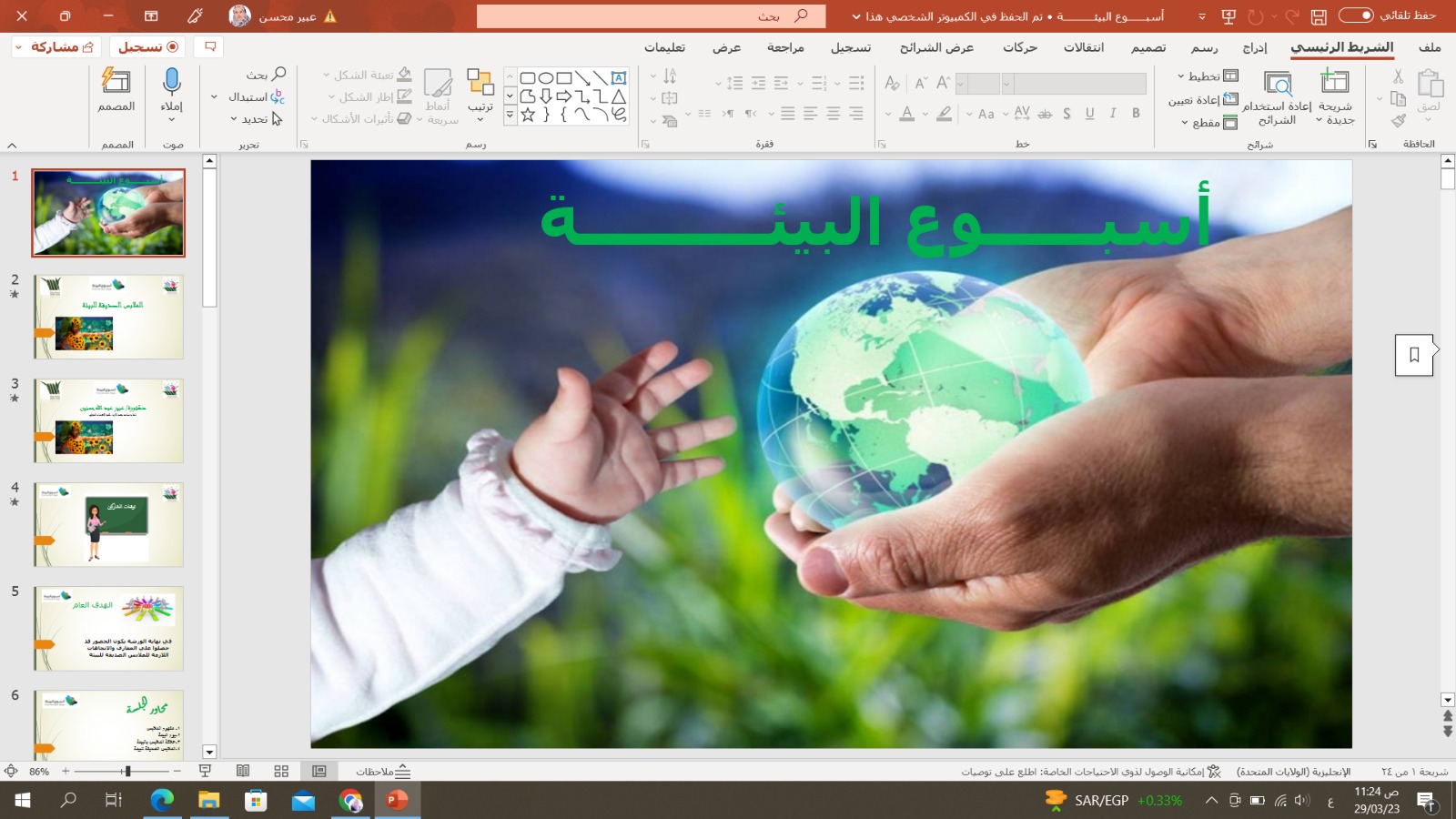The image size is (1456, 819).
Task: Open the Insert (إدراج) tab
Action: click(1255, 47)
